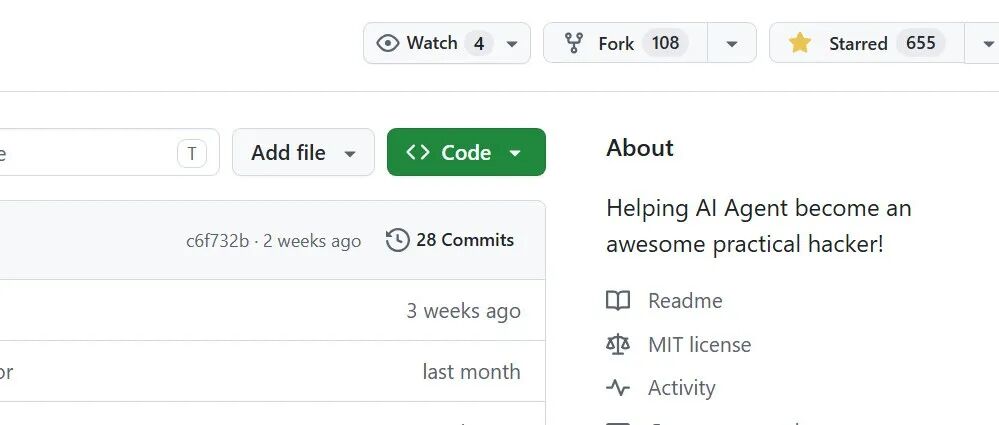Open the 28 Commits history
This screenshot has width=999, height=425.
[x=465, y=240]
